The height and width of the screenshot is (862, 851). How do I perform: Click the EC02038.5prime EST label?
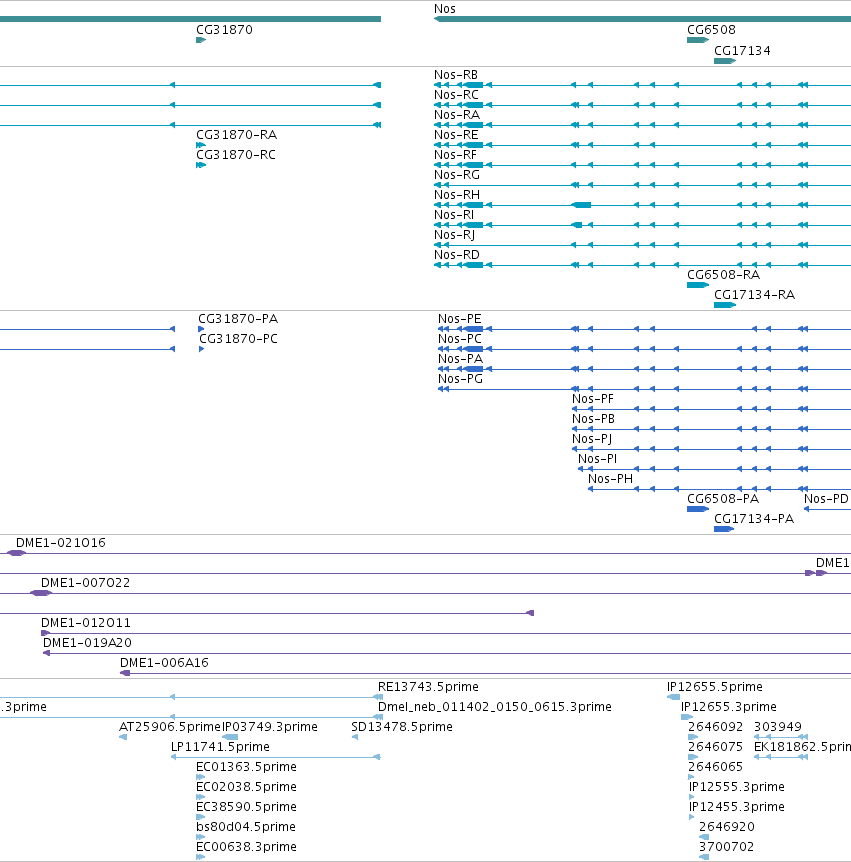[x=246, y=787]
